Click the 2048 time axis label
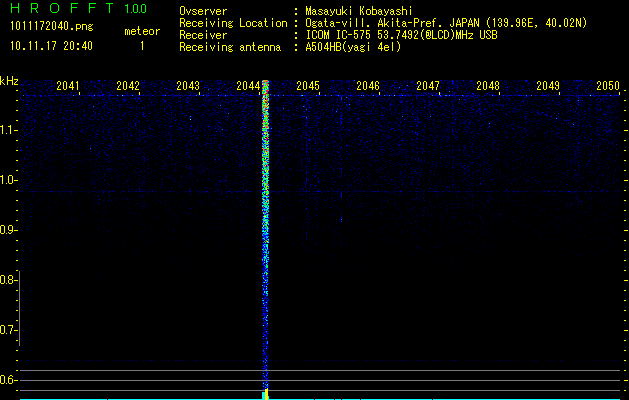Viewport: 629px width, 400px height. pos(488,86)
